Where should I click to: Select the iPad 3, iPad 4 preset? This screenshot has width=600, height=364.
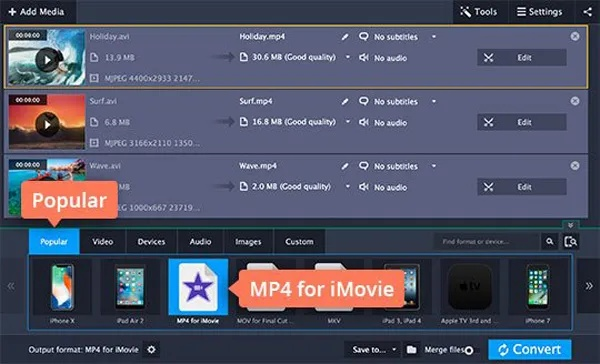pos(402,292)
